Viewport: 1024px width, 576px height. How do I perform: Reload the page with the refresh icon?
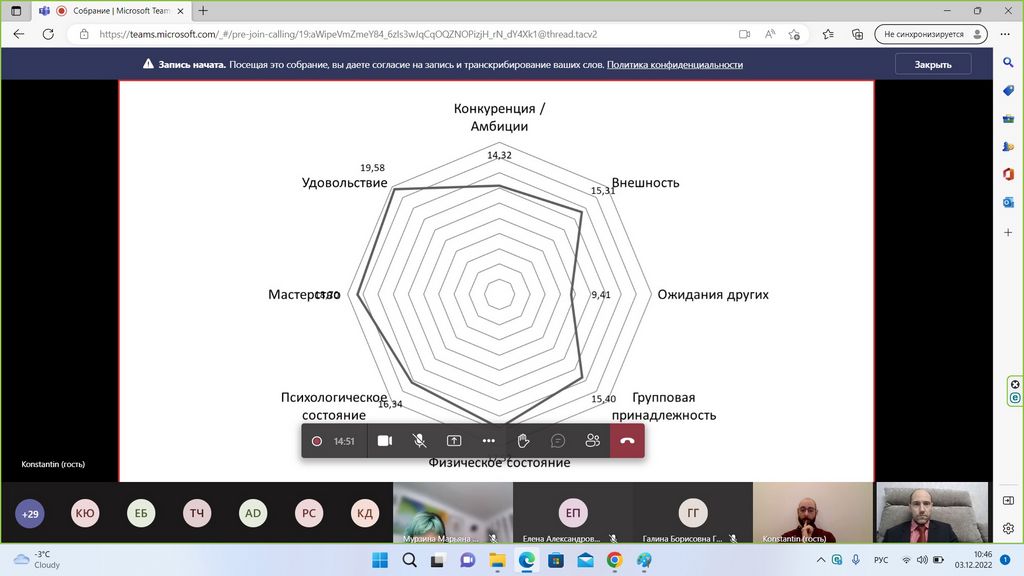coord(47,34)
